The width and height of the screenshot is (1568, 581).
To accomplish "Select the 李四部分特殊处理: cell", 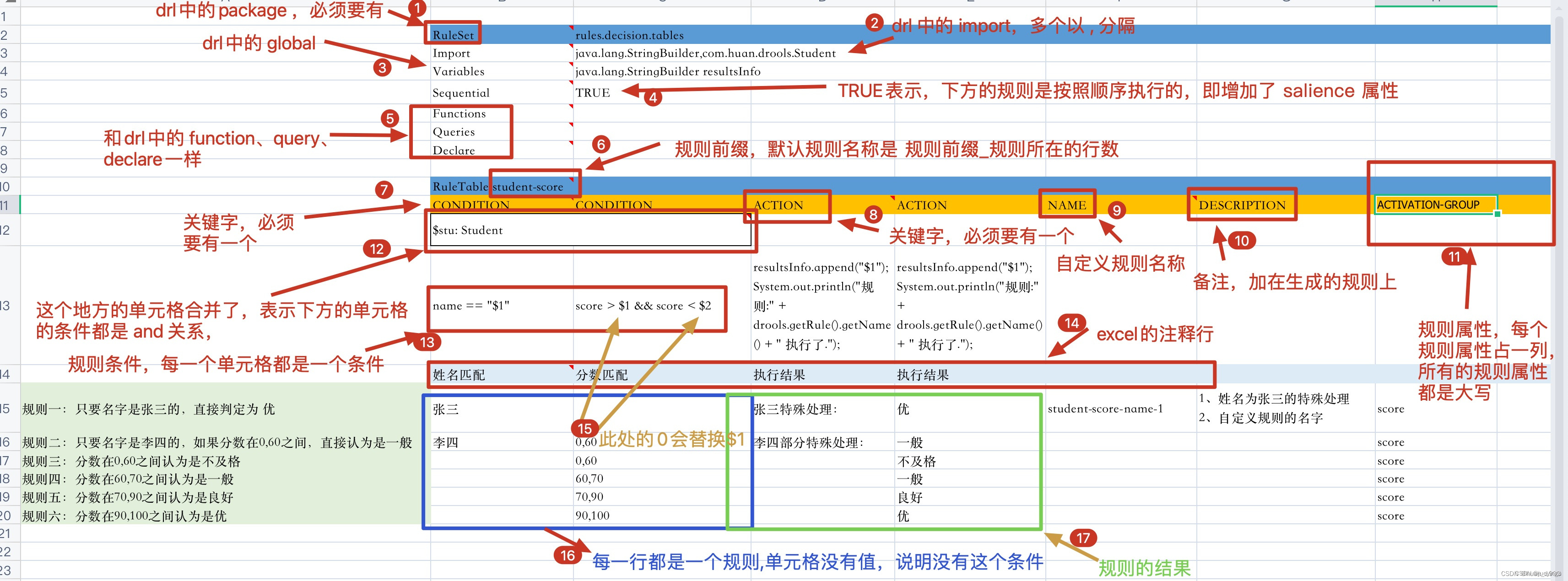I will pos(822,442).
